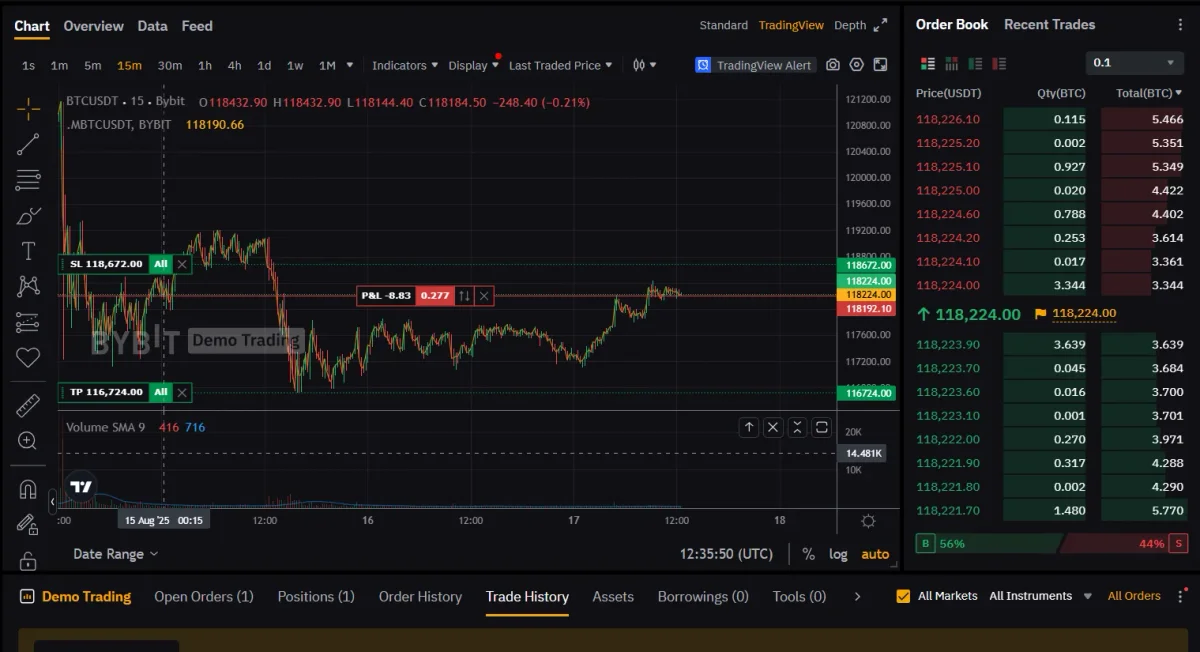Open the Last Traded Price dropdown
This screenshot has height=652, width=1200.
[561, 65]
